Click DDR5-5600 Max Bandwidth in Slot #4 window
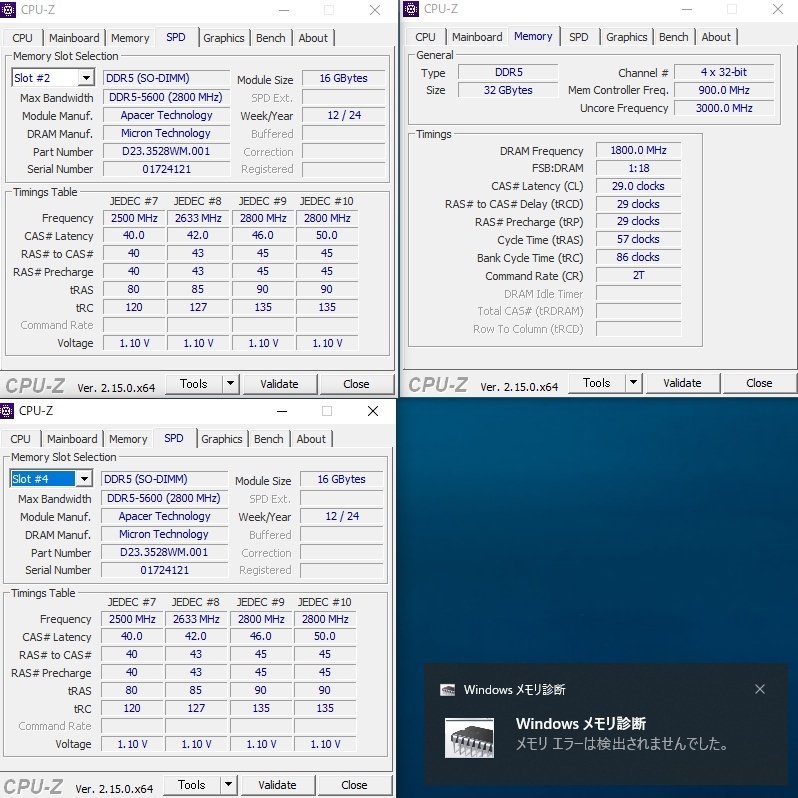 click(x=164, y=498)
